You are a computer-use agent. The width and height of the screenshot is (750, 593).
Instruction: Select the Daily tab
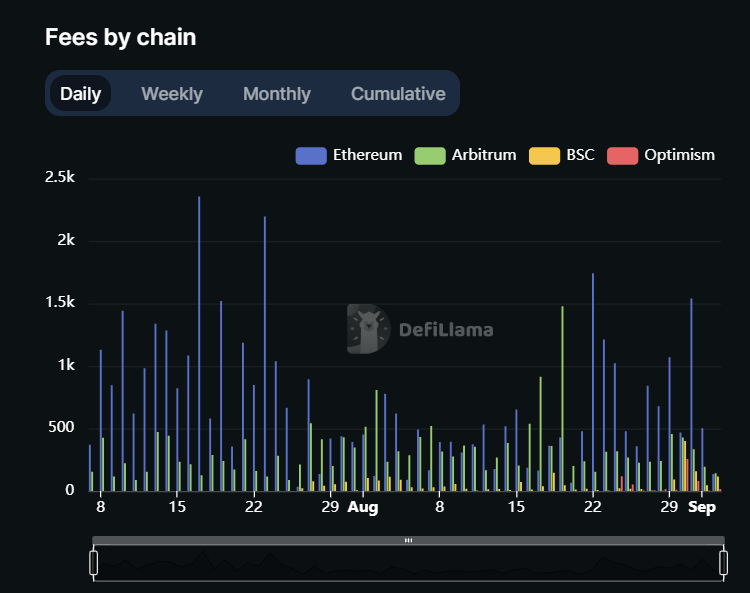[80, 94]
